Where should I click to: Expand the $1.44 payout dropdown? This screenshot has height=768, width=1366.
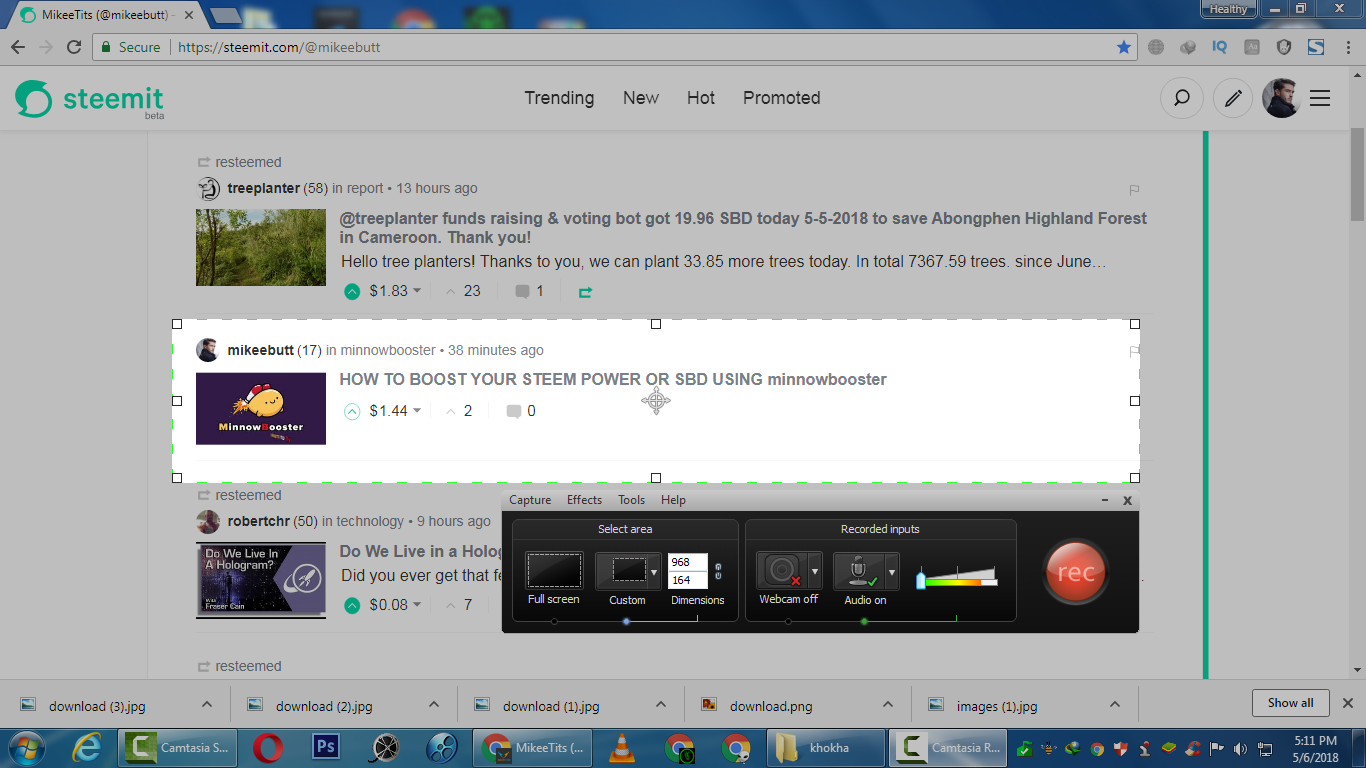395,411
